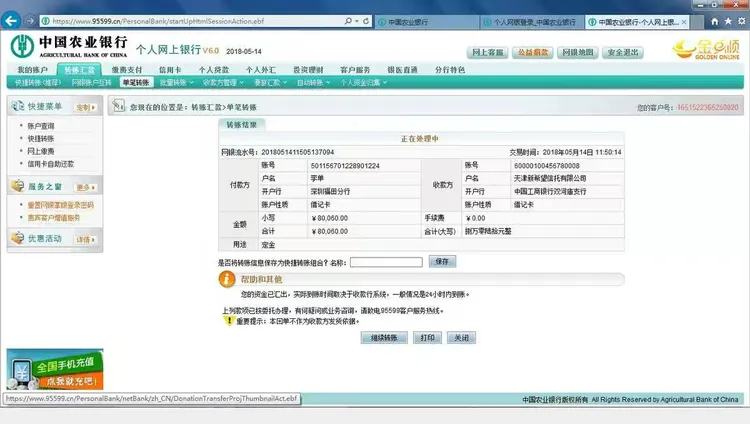Screen dimensions: 750x424
Task: Click the 全国手机充值 promo banner
Action: pos(55,369)
